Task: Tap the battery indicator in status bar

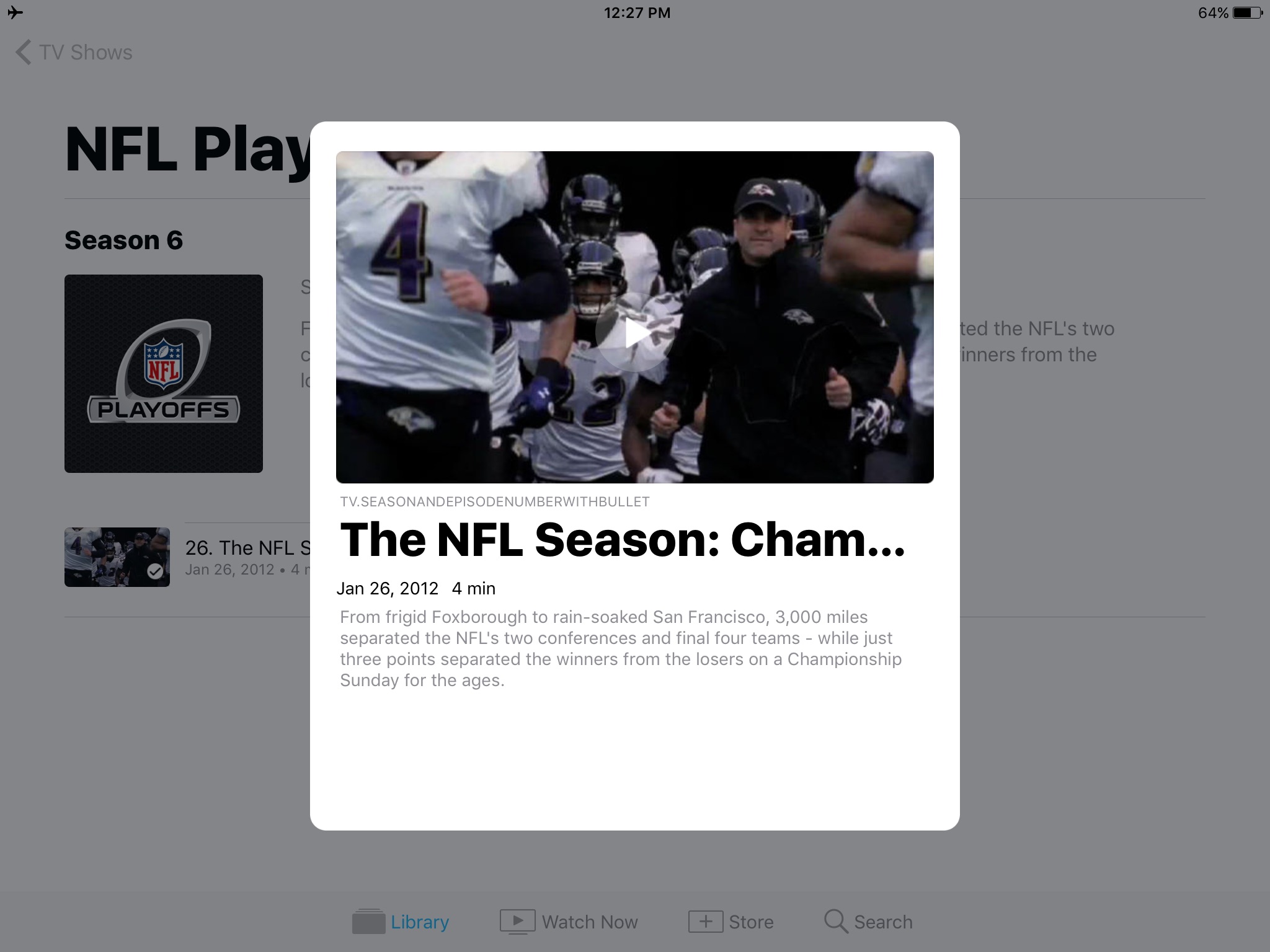Action: coord(1246,13)
